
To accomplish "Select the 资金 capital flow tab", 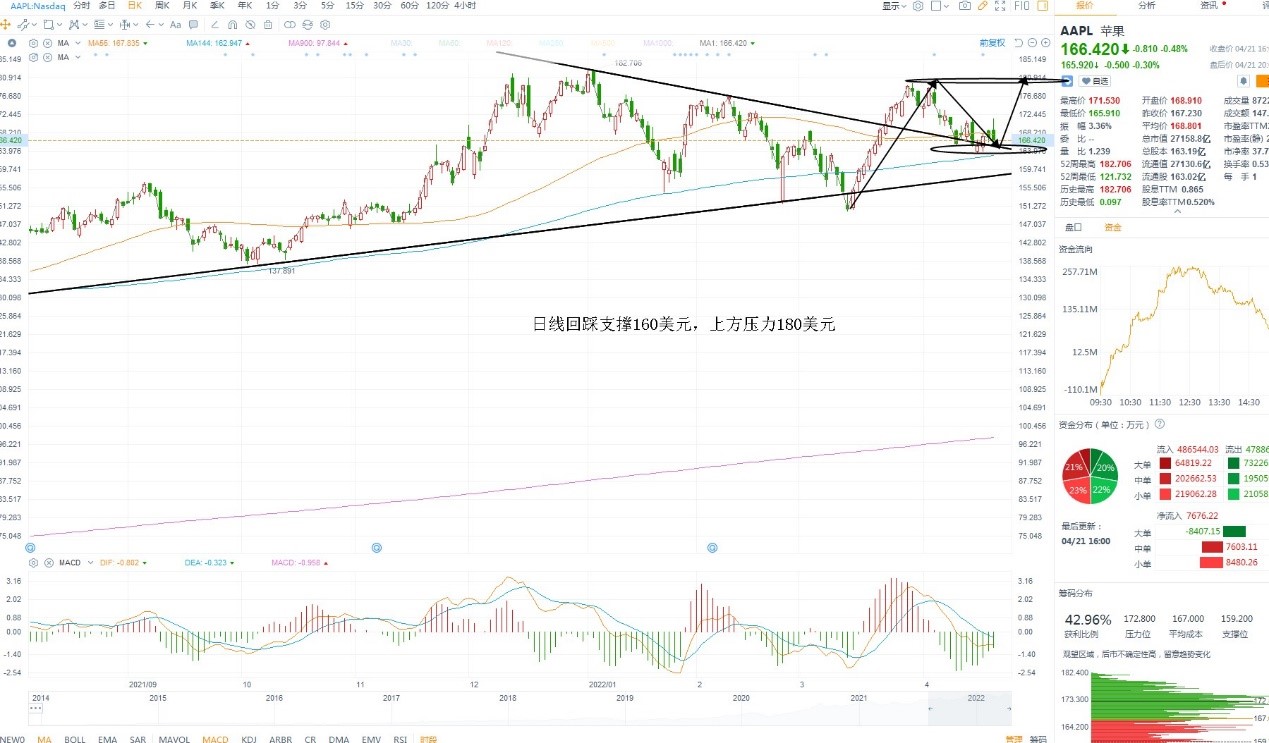I will (1112, 227).
